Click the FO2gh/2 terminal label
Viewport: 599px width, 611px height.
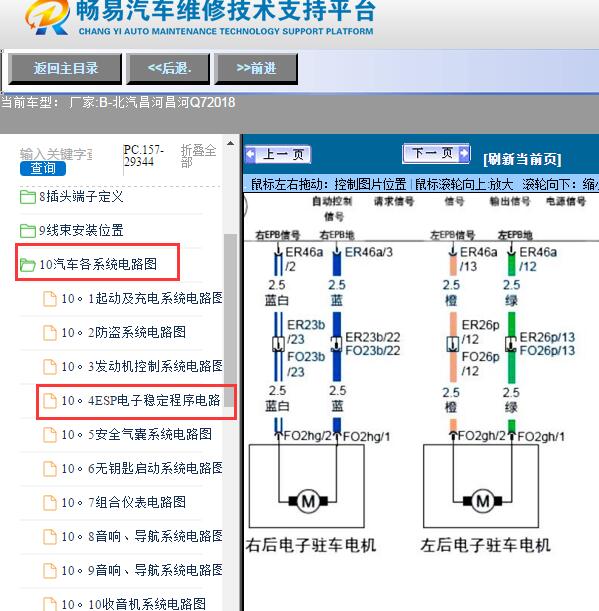[482, 436]
